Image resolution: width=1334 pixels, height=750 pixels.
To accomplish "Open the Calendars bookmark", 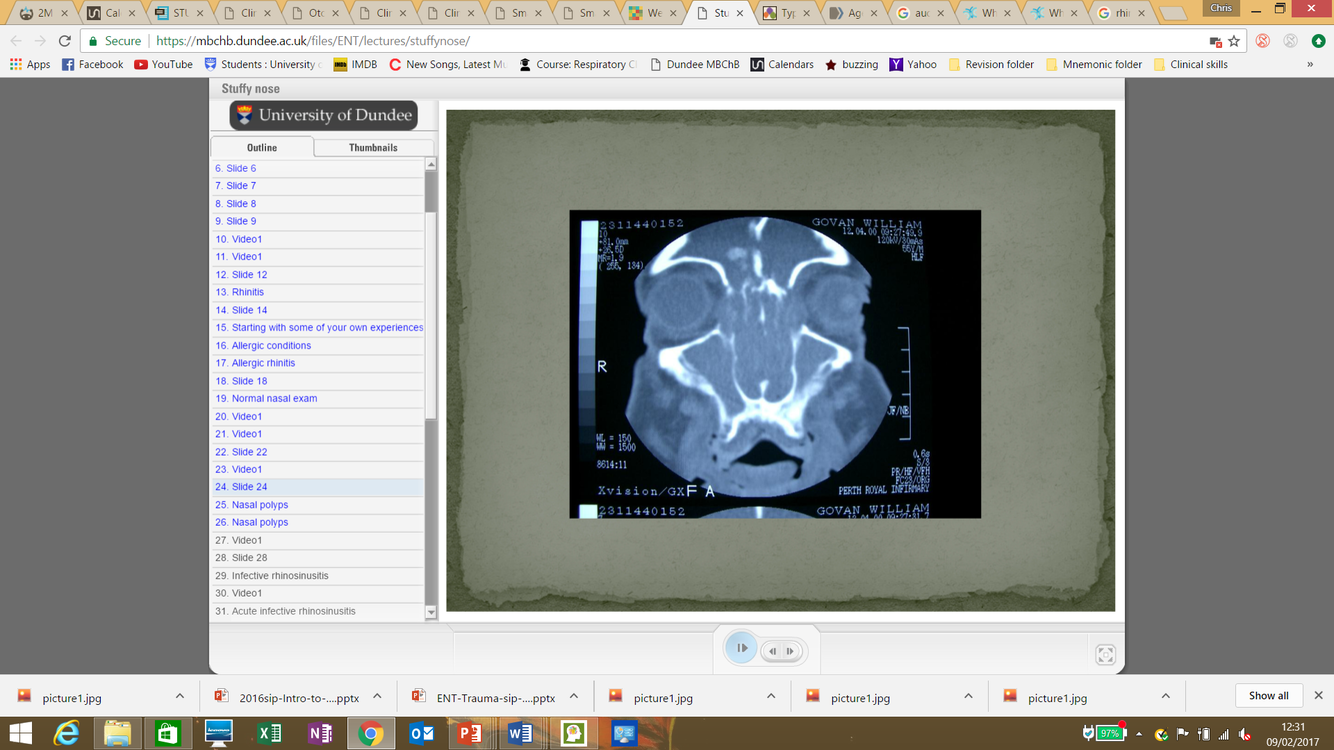I will click(x=782, y=64).
